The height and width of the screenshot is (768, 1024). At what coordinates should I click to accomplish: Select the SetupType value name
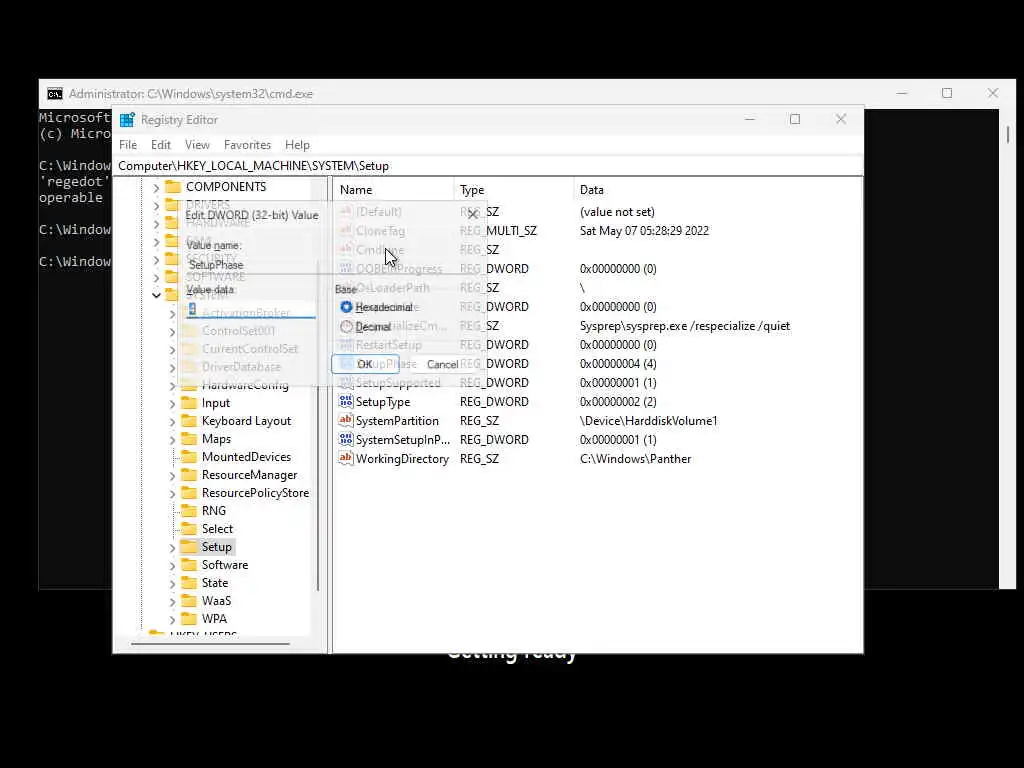pyautogui.click(x=383, y=402)
